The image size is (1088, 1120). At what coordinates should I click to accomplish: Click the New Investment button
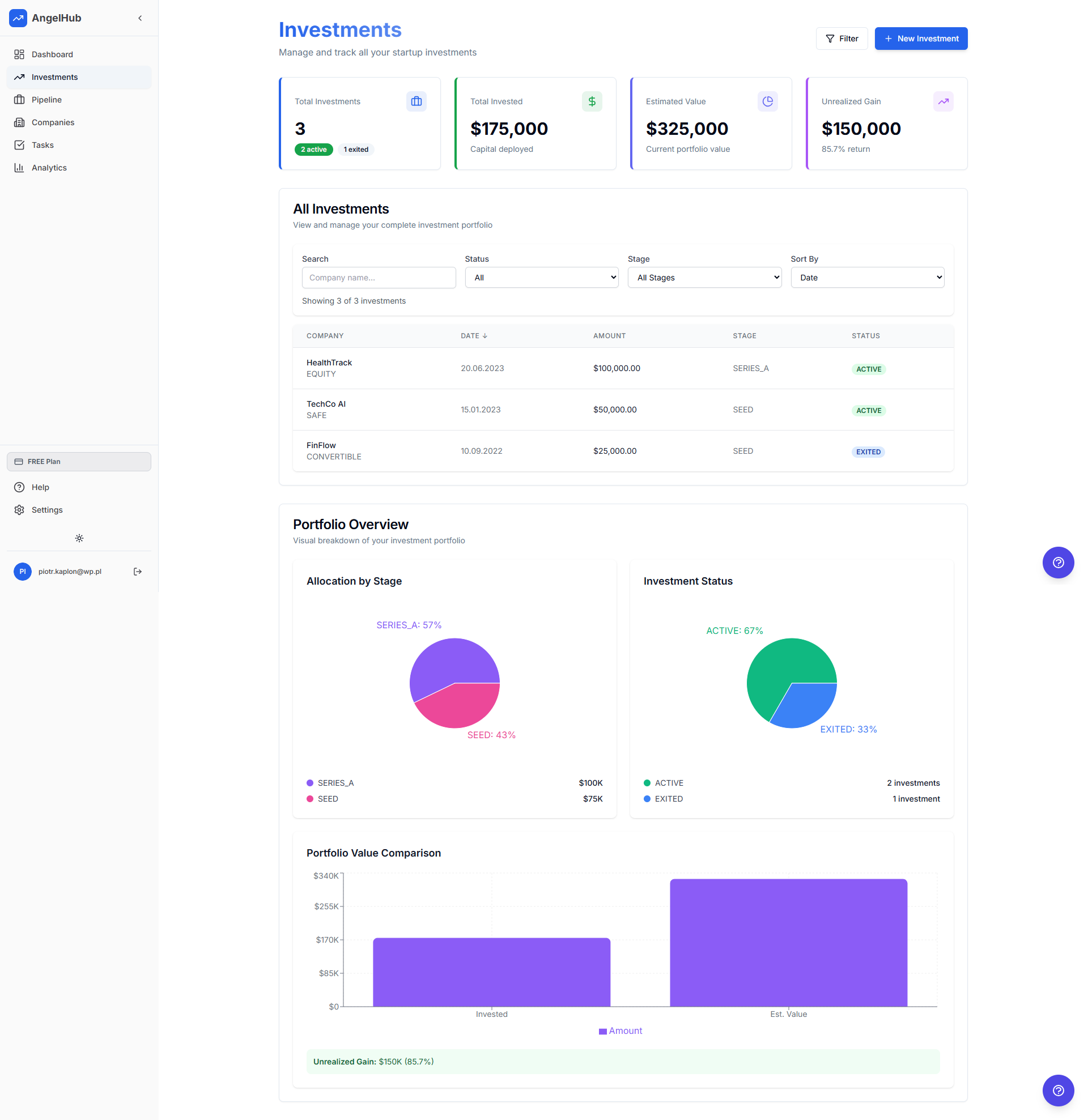pos(920,39)
